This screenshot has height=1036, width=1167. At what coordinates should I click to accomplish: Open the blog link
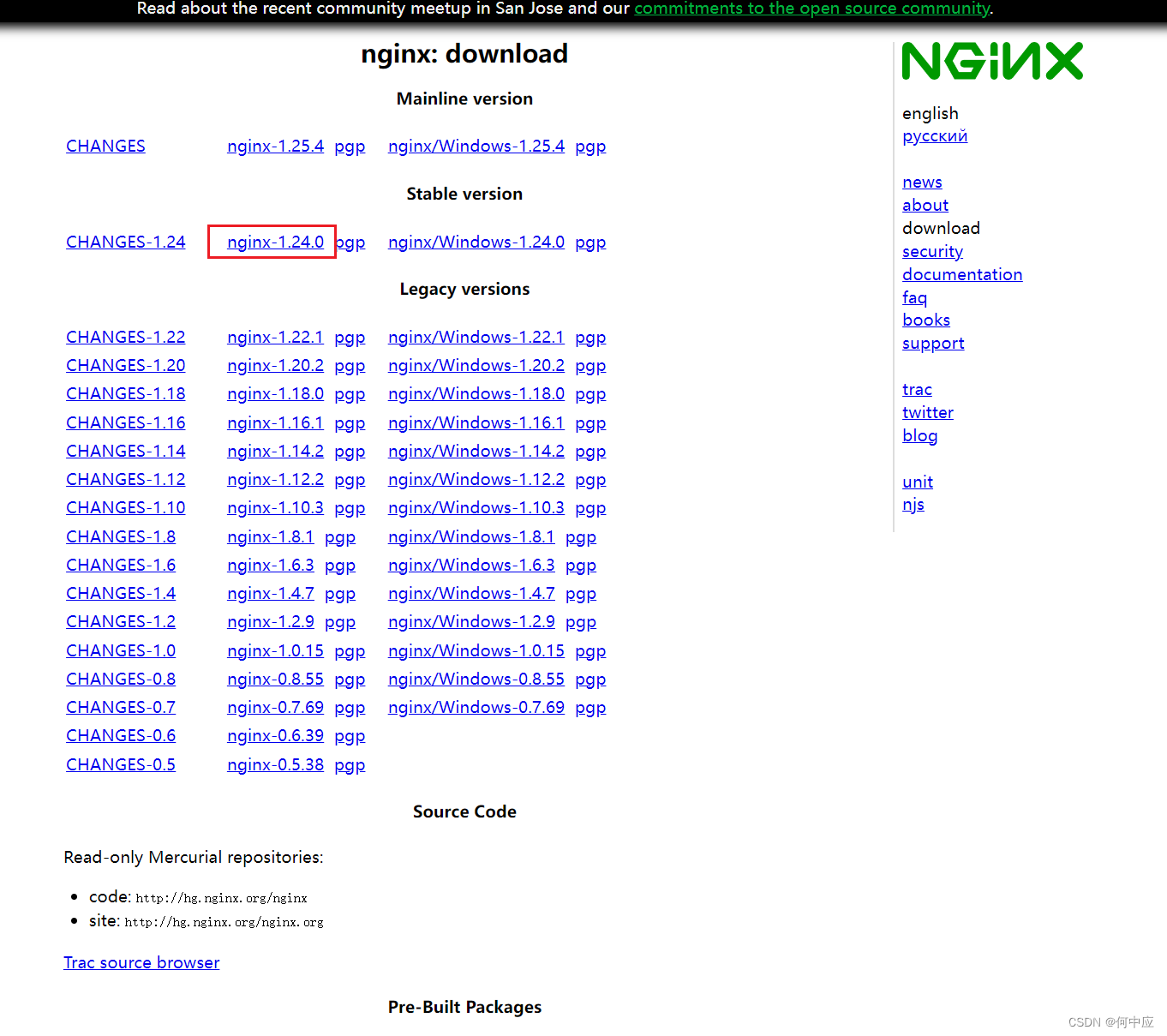(919, 436)
